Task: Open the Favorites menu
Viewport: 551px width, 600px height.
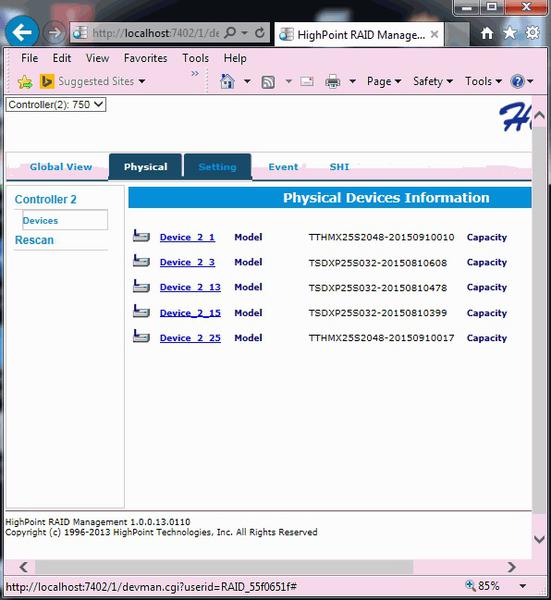Action: (145, 58)
